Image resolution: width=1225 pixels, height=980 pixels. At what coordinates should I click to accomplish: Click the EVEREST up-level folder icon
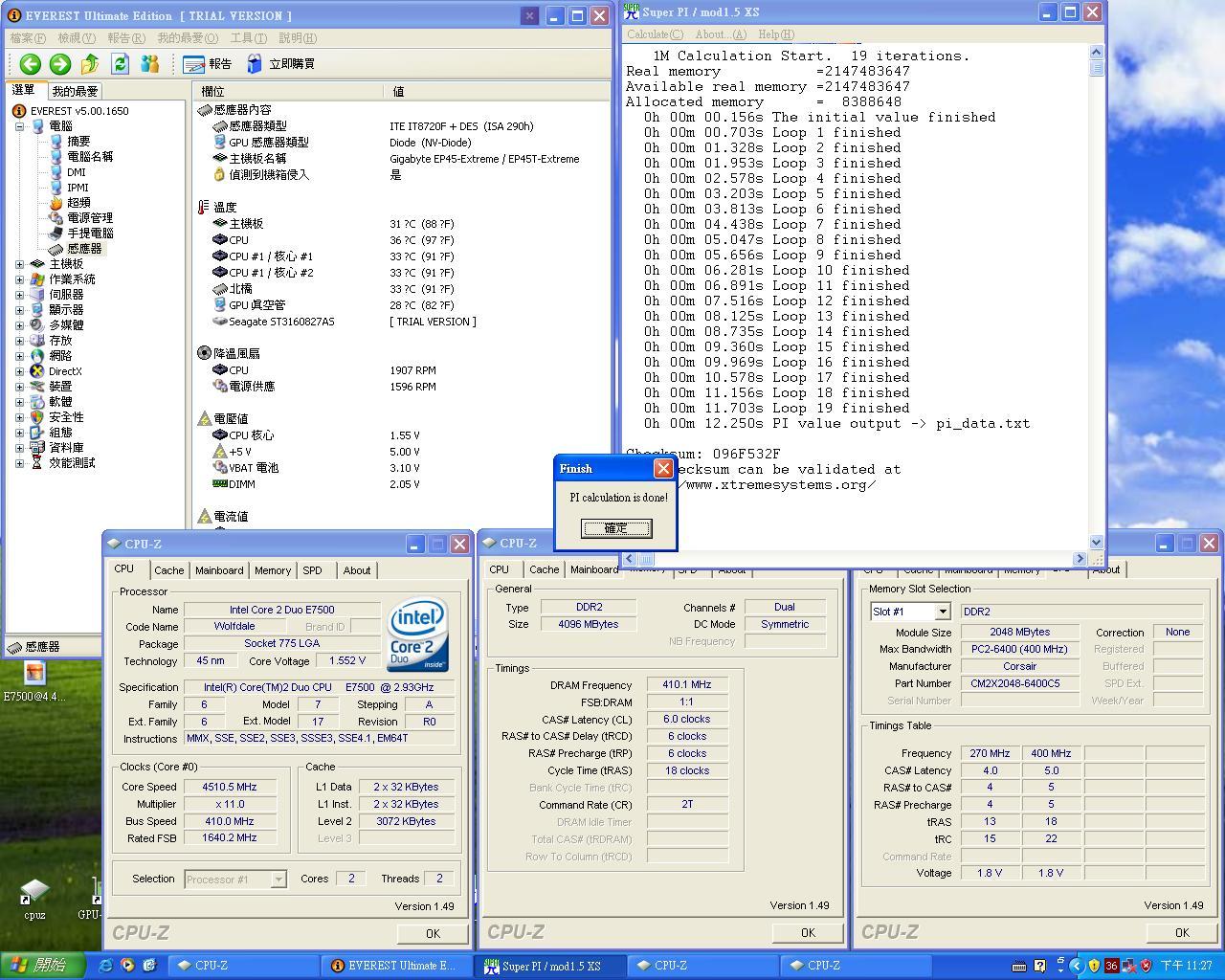coord(90,64)
